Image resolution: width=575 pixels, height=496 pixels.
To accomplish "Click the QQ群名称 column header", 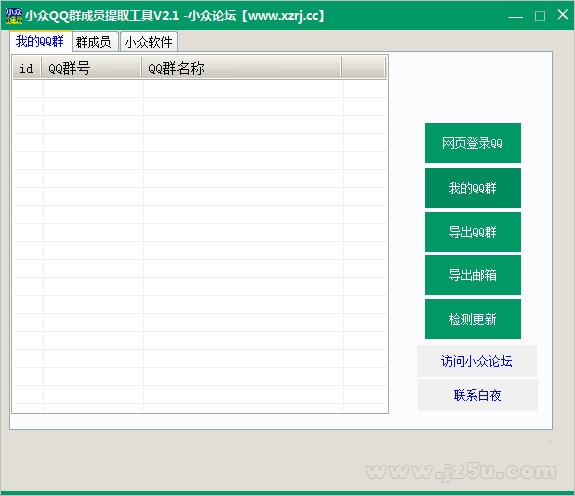I will [x=241, y=68].
